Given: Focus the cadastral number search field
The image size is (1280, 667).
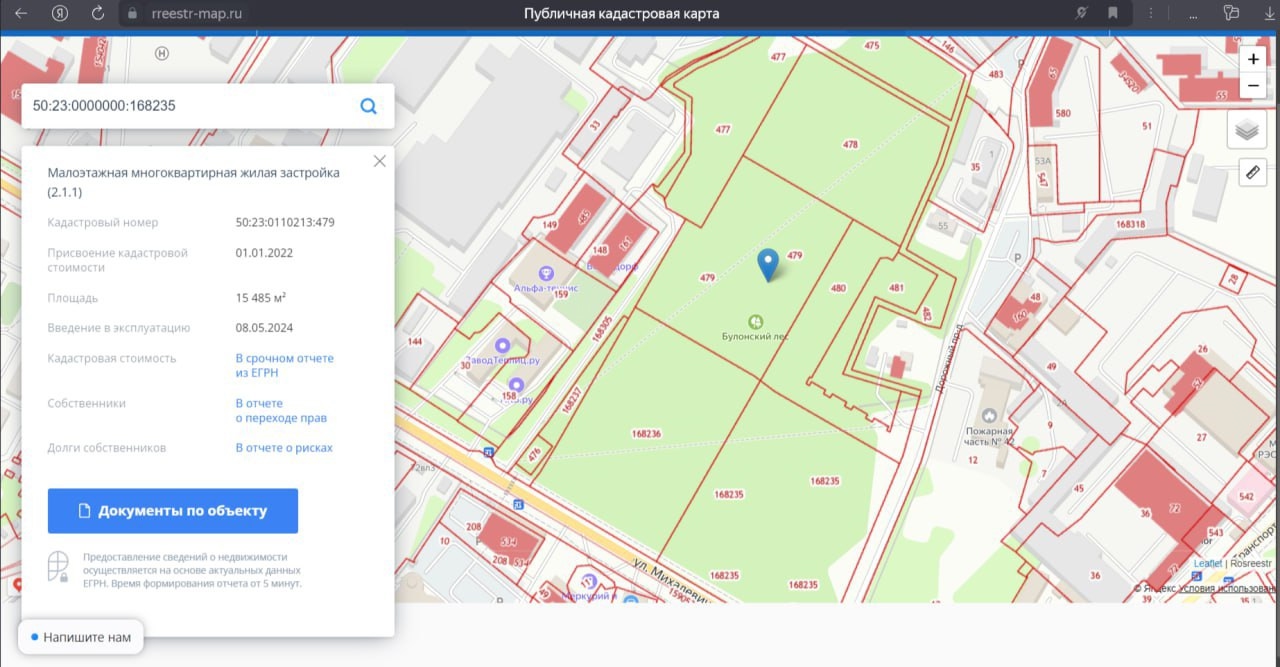Looking at the screenshot, I should click(190, 105).
